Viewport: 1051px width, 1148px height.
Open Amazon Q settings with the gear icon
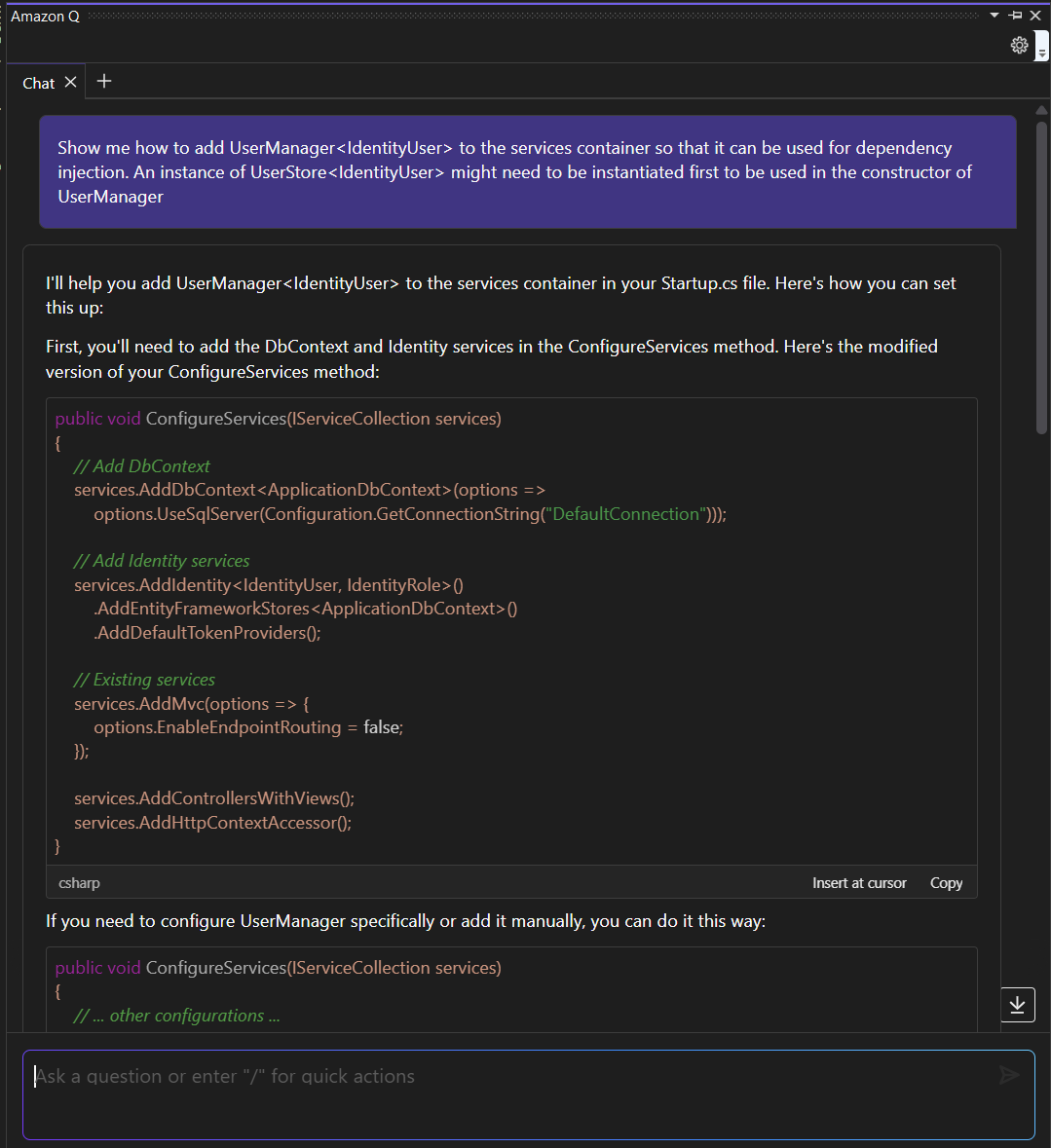pos(1019,45)
